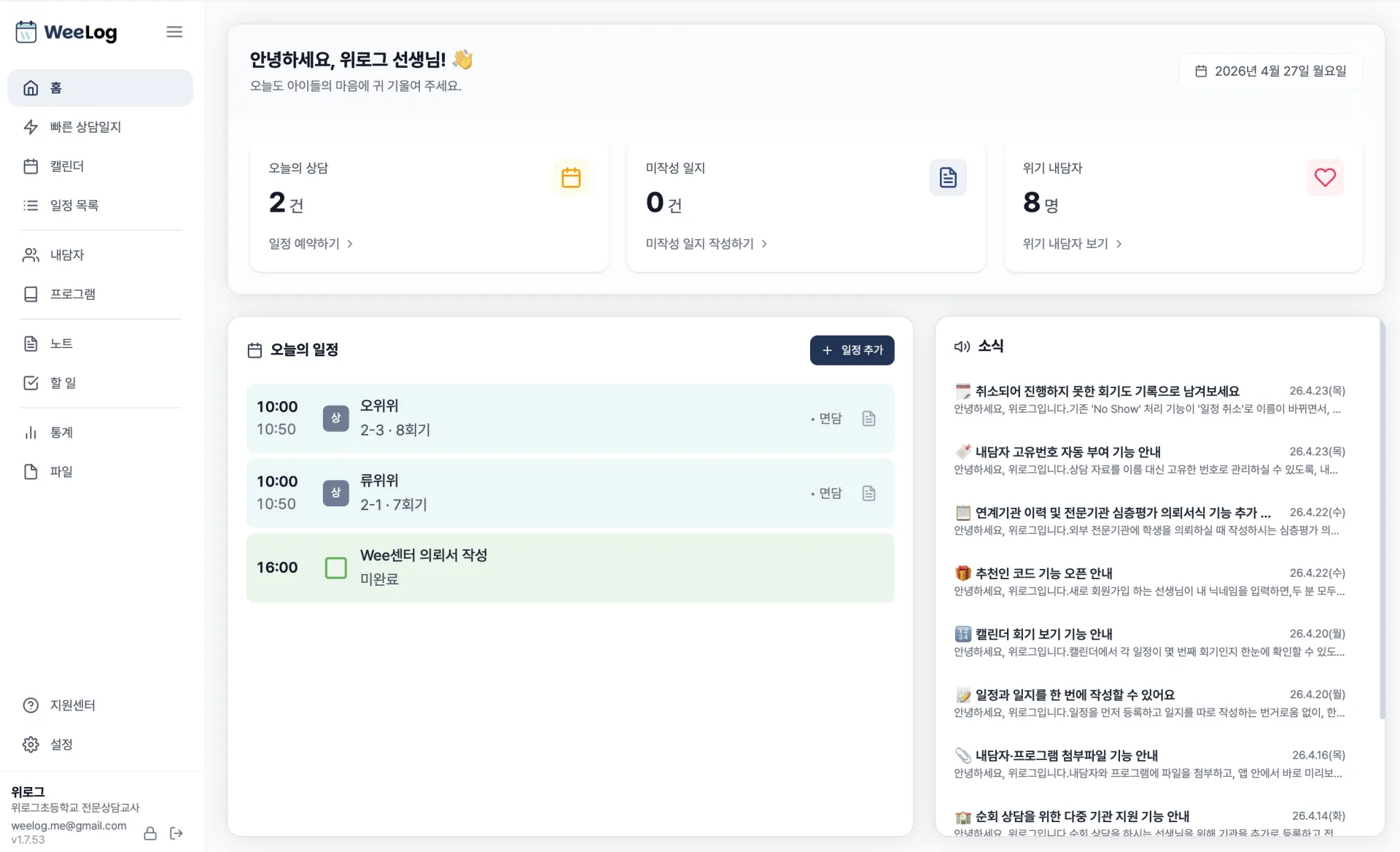Open news 연계기관 이력 및 전문기관 심층평가 의뢰서식

click(x=1149, y=521)
